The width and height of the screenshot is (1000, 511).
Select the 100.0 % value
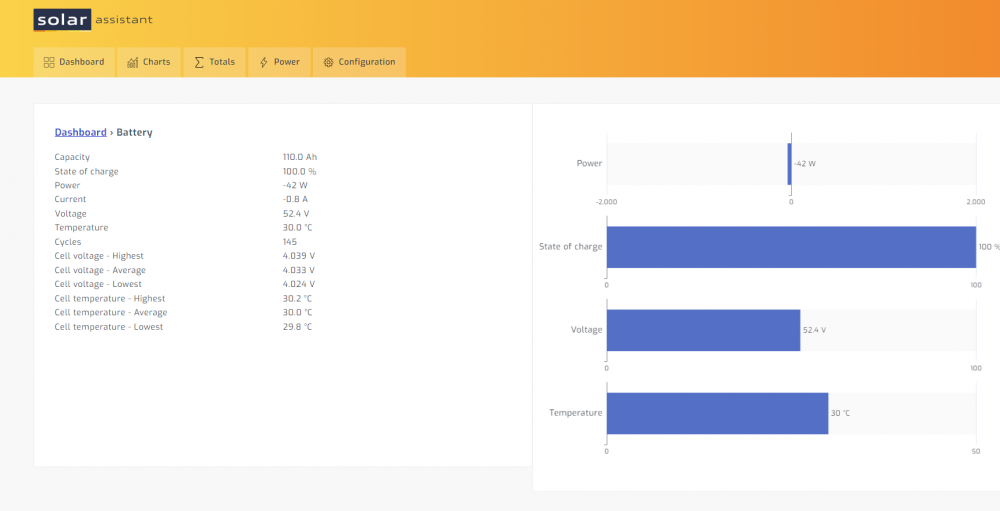point(299,172)
